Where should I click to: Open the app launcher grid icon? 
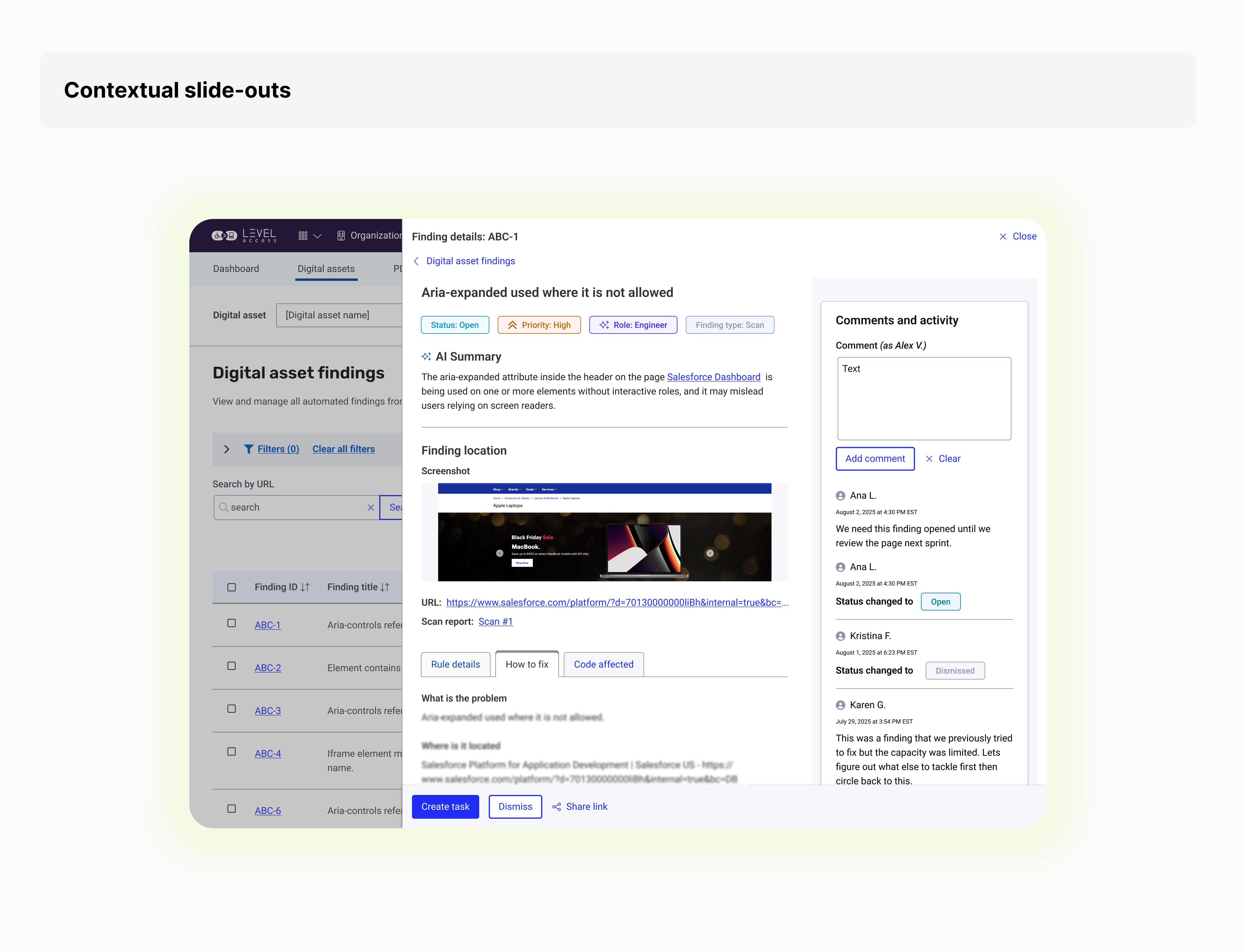point(303,235)
